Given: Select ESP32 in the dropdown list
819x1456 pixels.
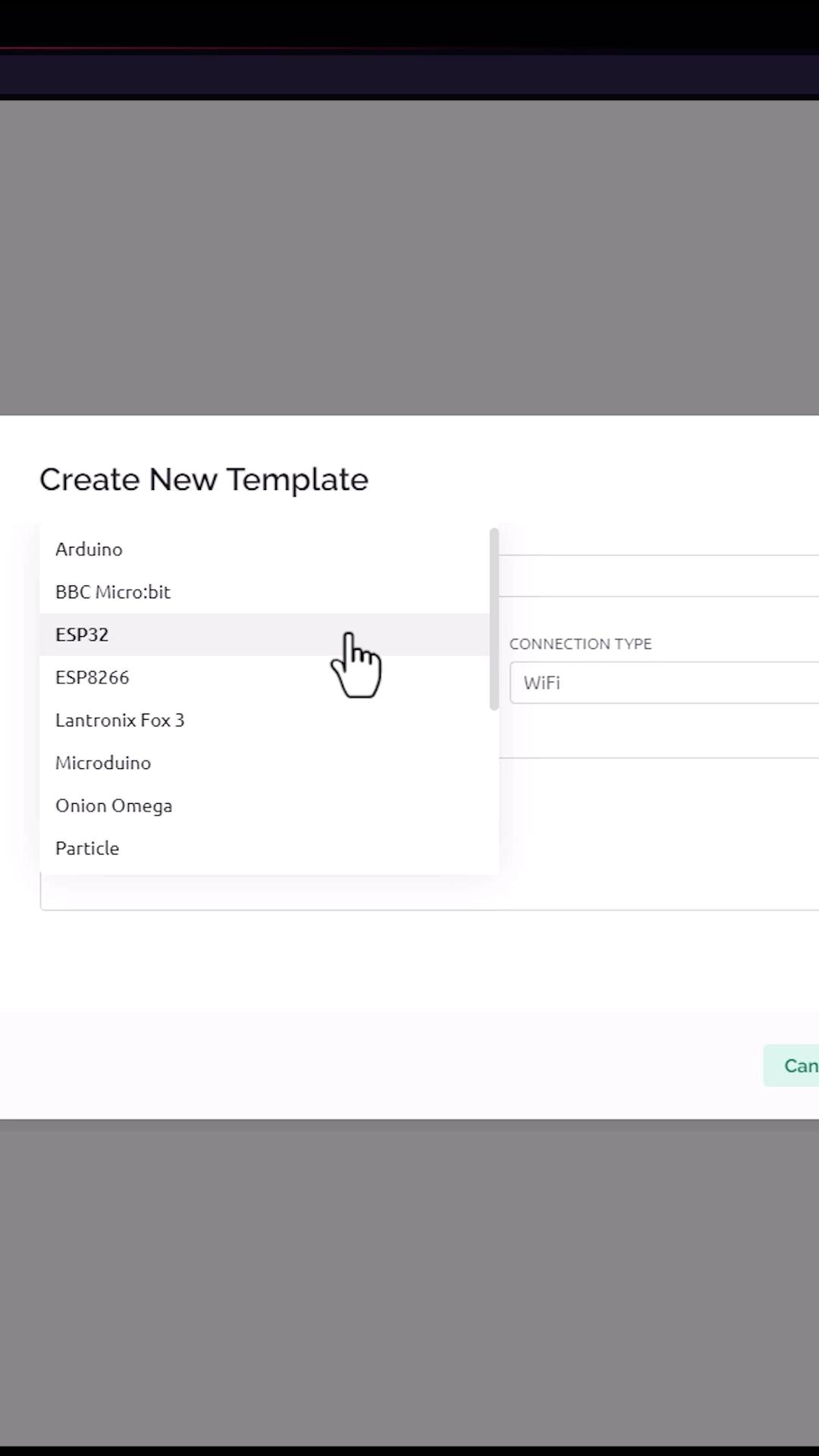Looking at the screenshot, I should [82, 635].
